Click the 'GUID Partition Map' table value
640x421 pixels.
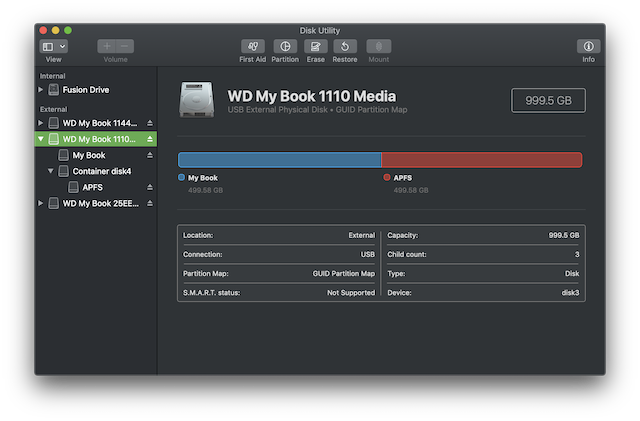344,274
